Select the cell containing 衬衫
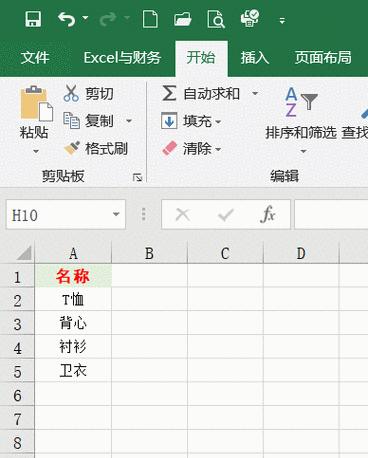 click(73, 347)
